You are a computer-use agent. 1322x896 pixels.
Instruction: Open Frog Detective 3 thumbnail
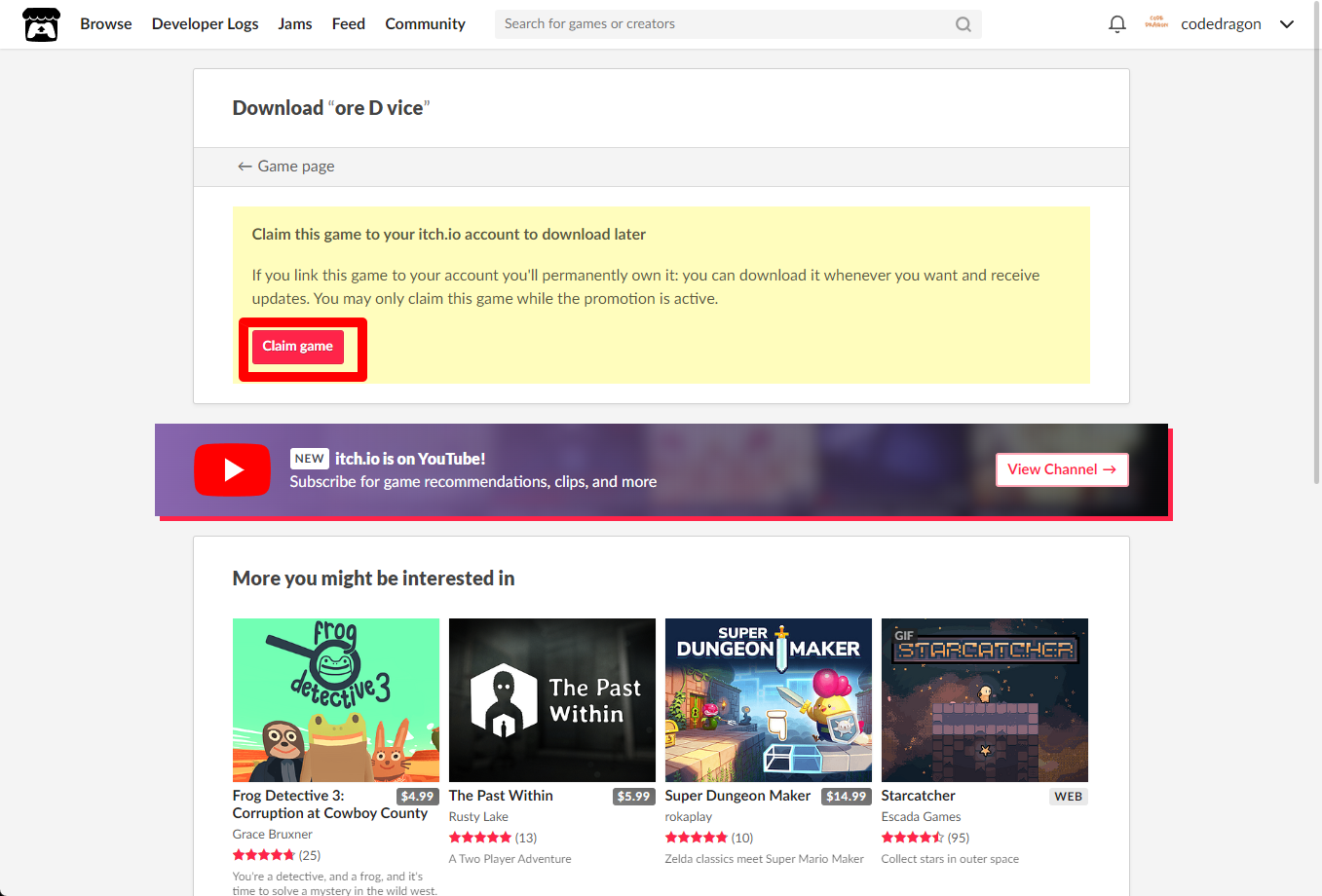336,700
